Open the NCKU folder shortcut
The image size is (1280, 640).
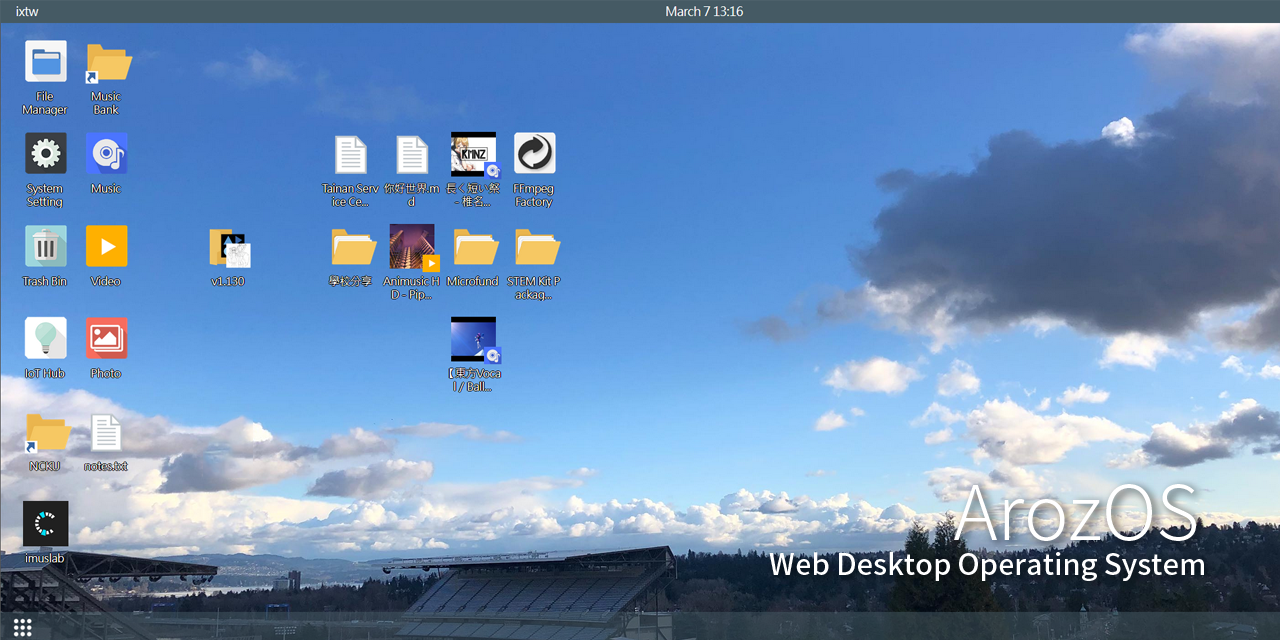pyautogui.click(x=45, y=432)
